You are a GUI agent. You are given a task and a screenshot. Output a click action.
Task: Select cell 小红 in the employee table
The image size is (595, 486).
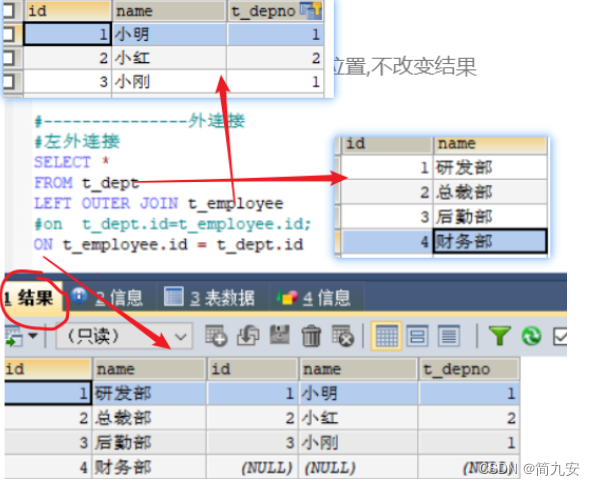(x=169, y=58)
